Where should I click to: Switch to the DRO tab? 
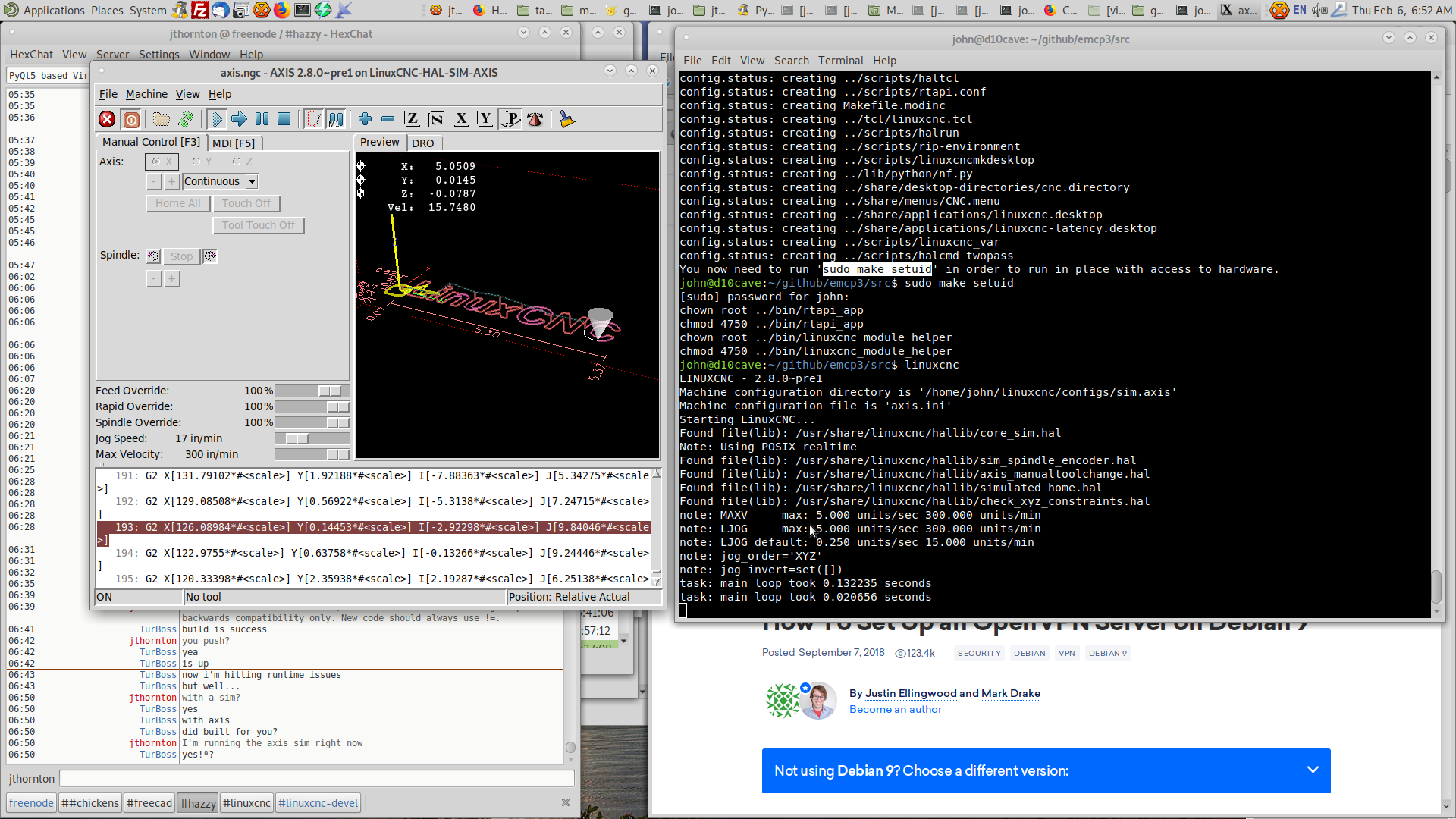pos(423,143)
